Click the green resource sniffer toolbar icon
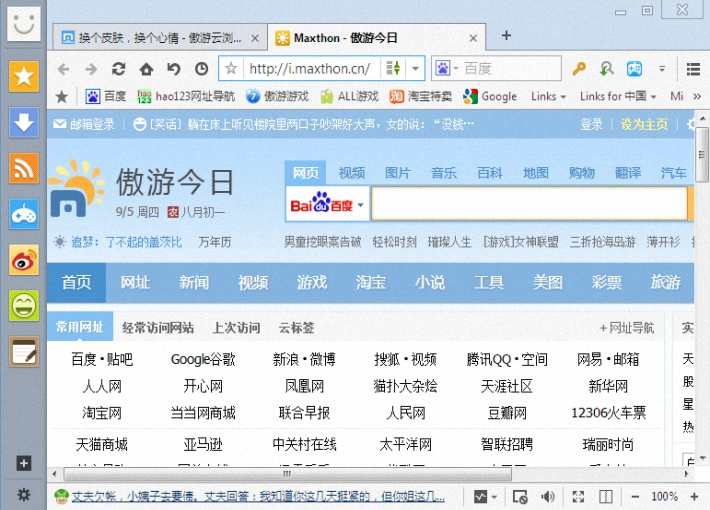Screen dimensions: 710x510 tap(606, 69)
